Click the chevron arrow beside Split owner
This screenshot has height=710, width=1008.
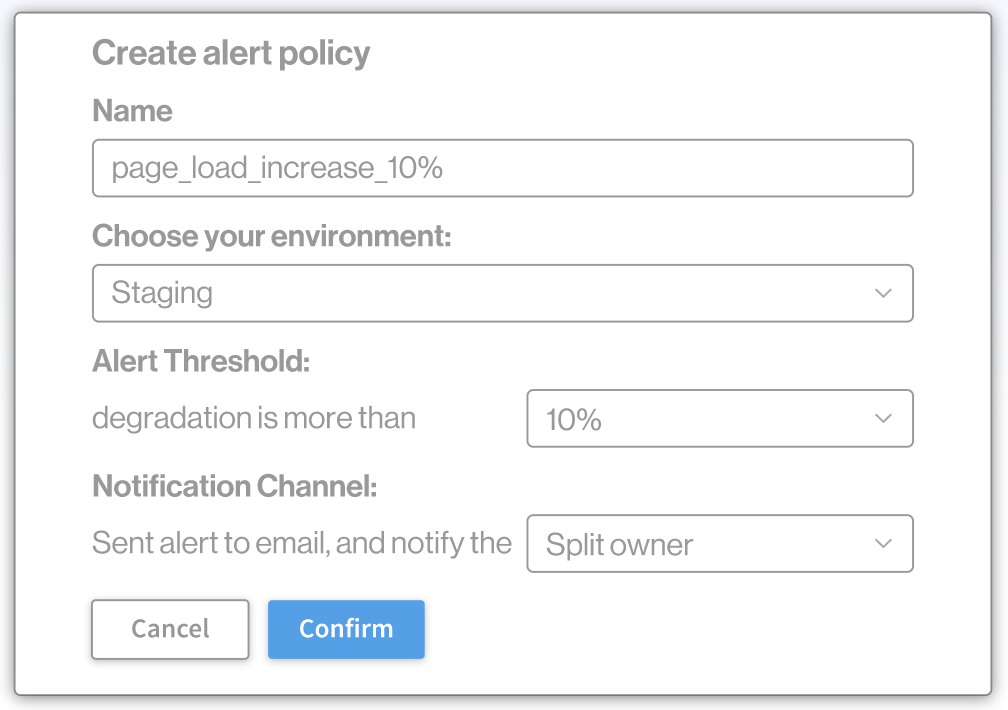pos(883,543)
